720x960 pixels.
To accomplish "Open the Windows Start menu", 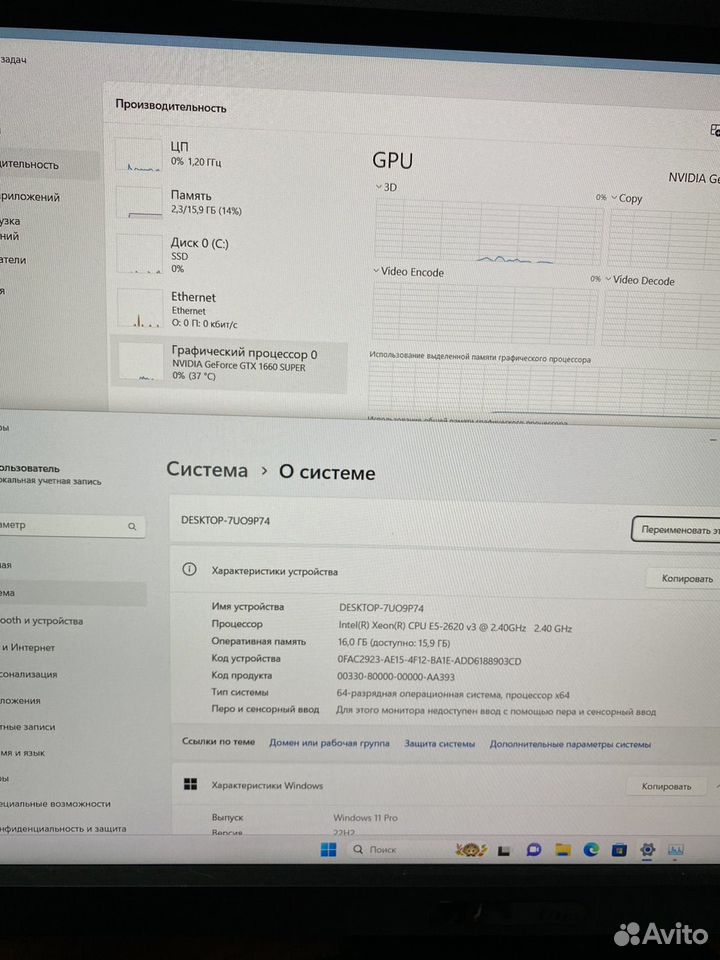I will tap(328, 850).
